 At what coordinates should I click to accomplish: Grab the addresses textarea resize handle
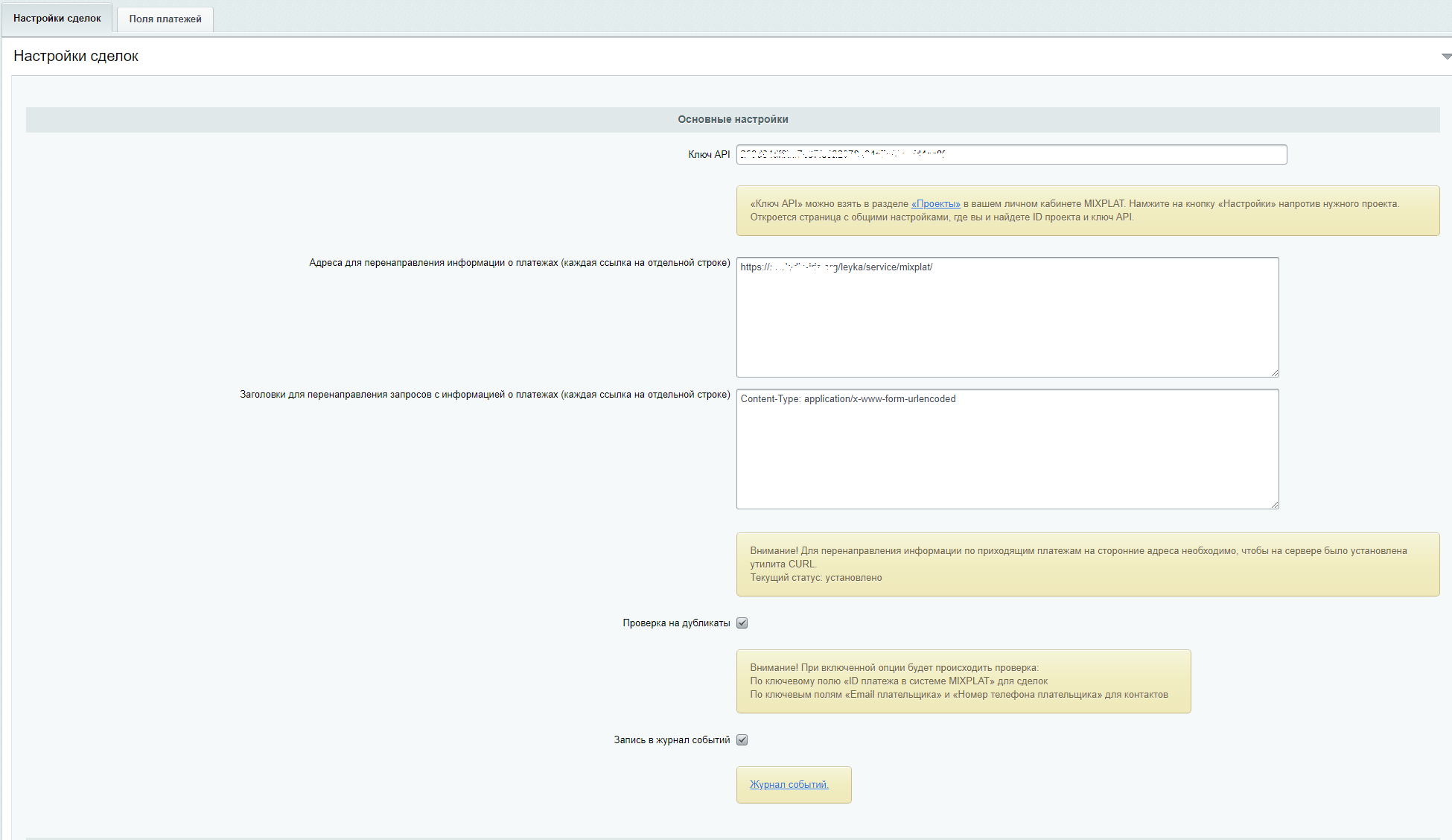click(1275, 373)
